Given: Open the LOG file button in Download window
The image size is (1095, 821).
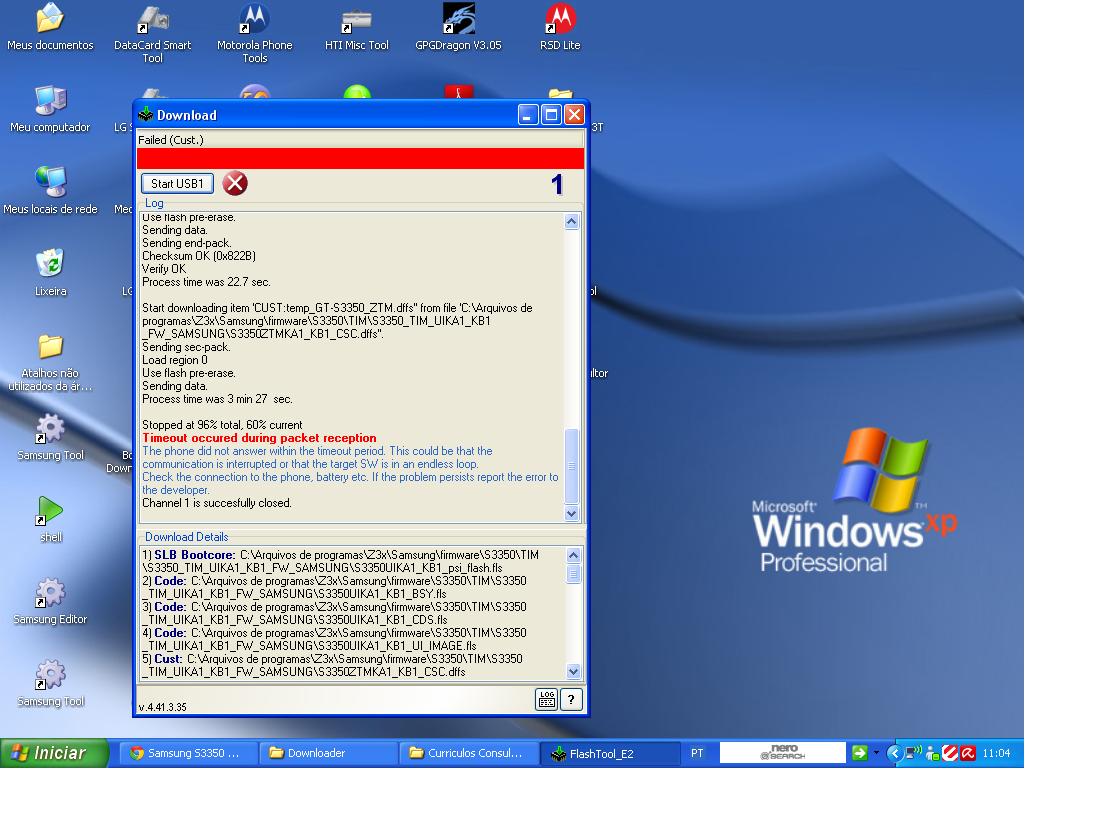Looking at the screenshot, I should (547, 699).
